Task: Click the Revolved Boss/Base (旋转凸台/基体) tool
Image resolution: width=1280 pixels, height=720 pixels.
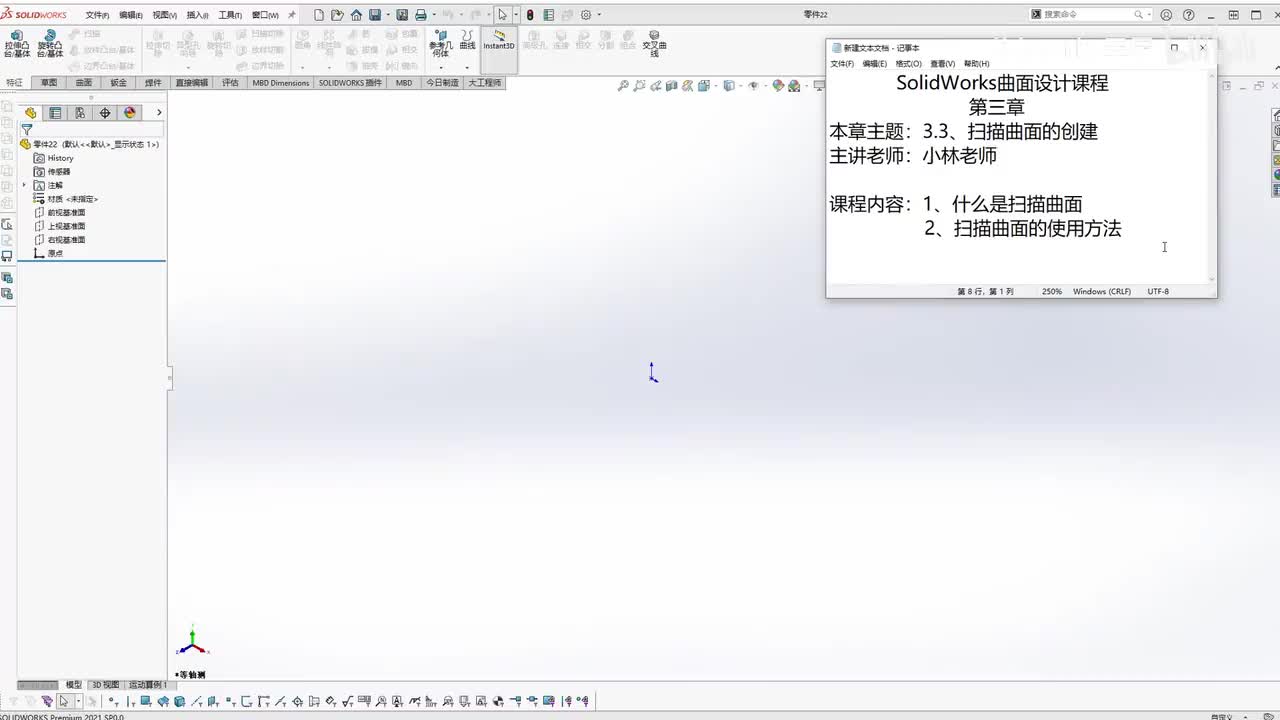Action: coord(49,44)
